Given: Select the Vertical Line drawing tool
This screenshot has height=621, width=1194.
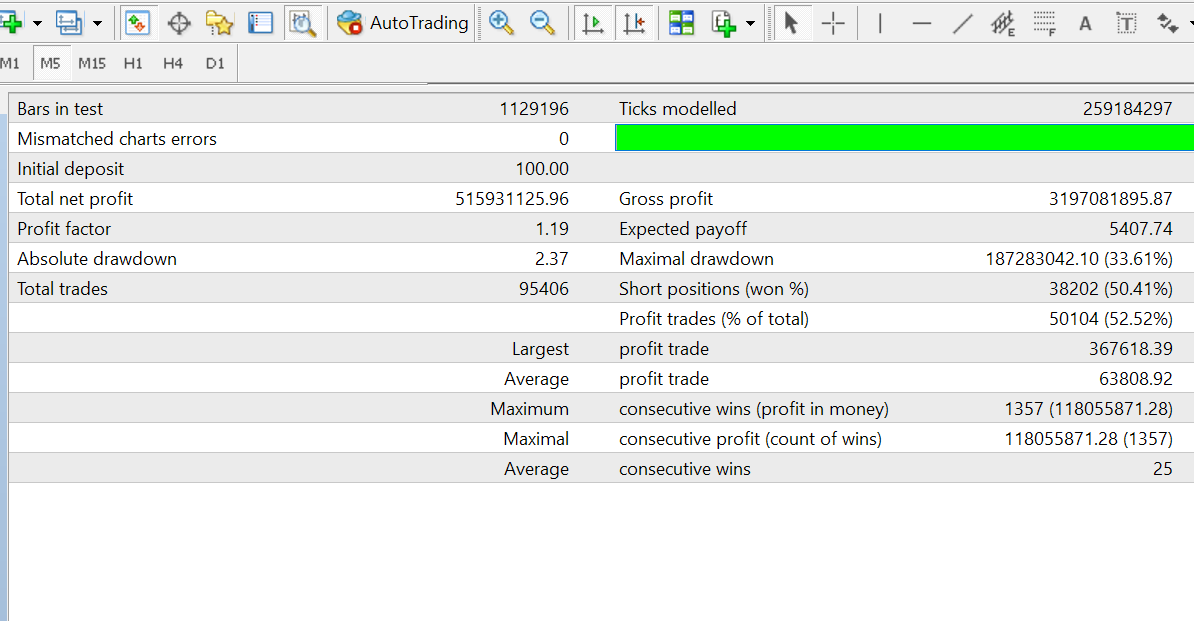Looking at the screenshot, I should pyautogui.click(x=880, y=24).
